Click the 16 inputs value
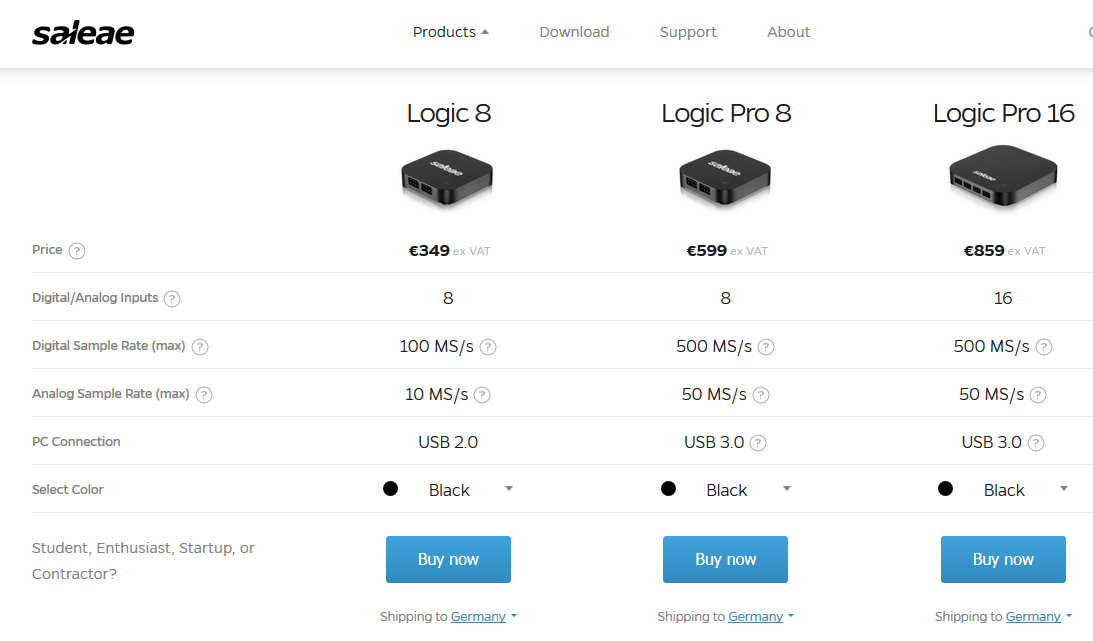The width and height of the screenshot is (1093, 641). (1002, 299)
